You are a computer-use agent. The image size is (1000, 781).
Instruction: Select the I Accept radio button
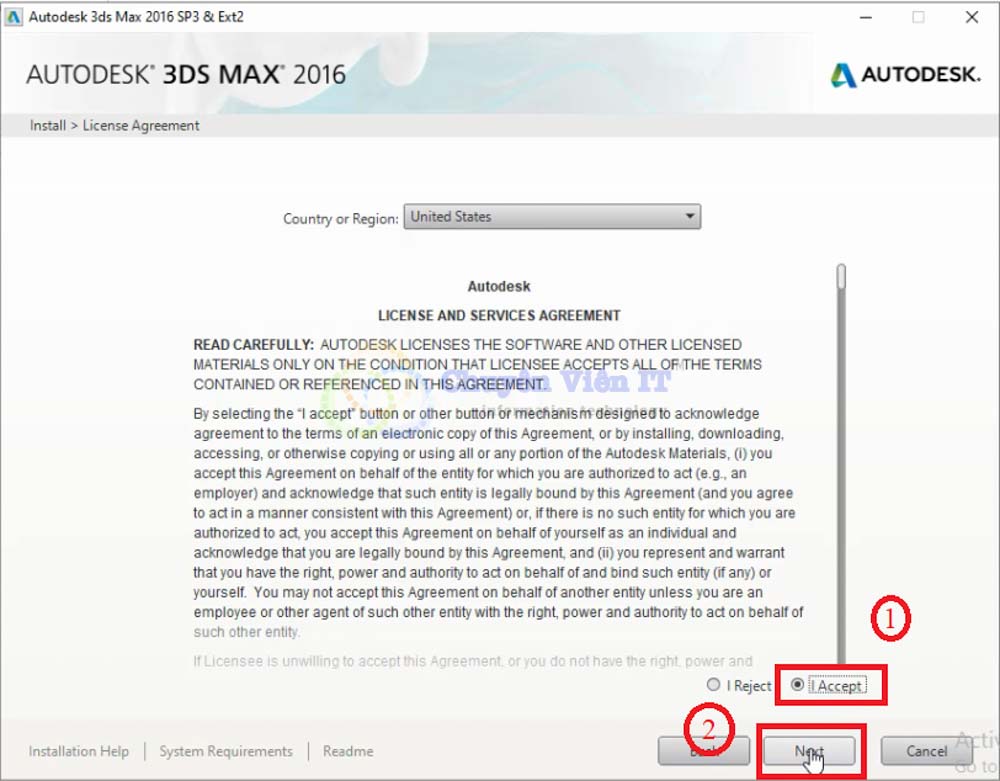(798, 685)
